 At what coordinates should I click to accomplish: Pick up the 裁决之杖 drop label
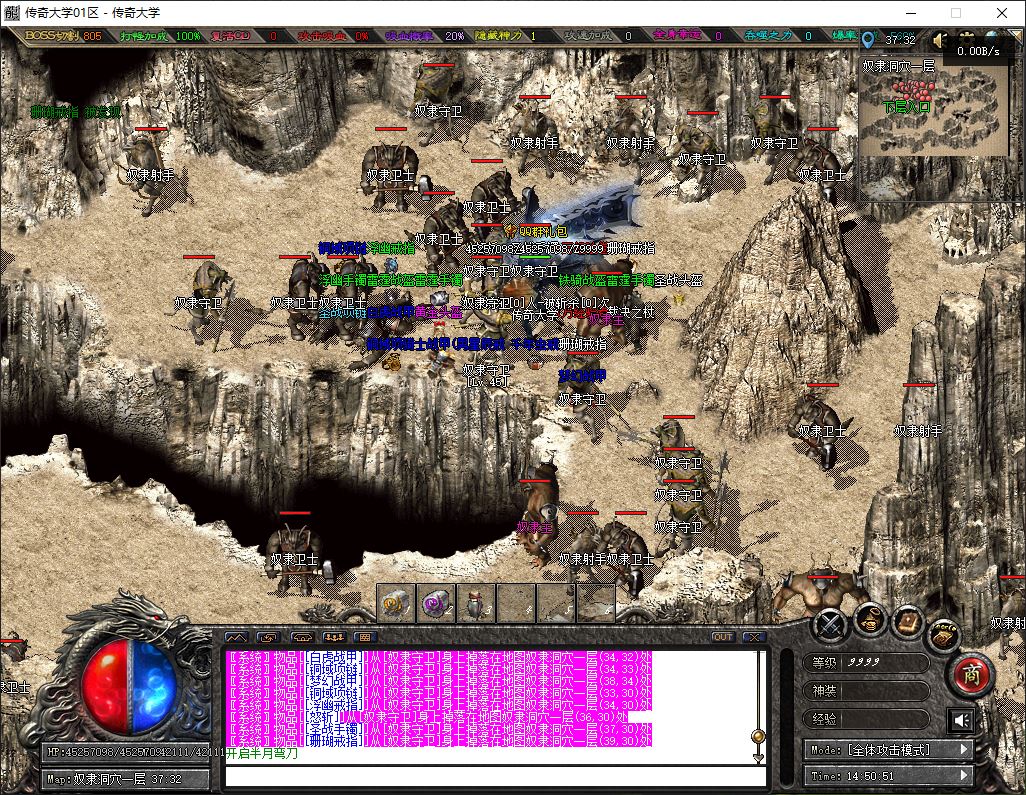coord(631,313)
